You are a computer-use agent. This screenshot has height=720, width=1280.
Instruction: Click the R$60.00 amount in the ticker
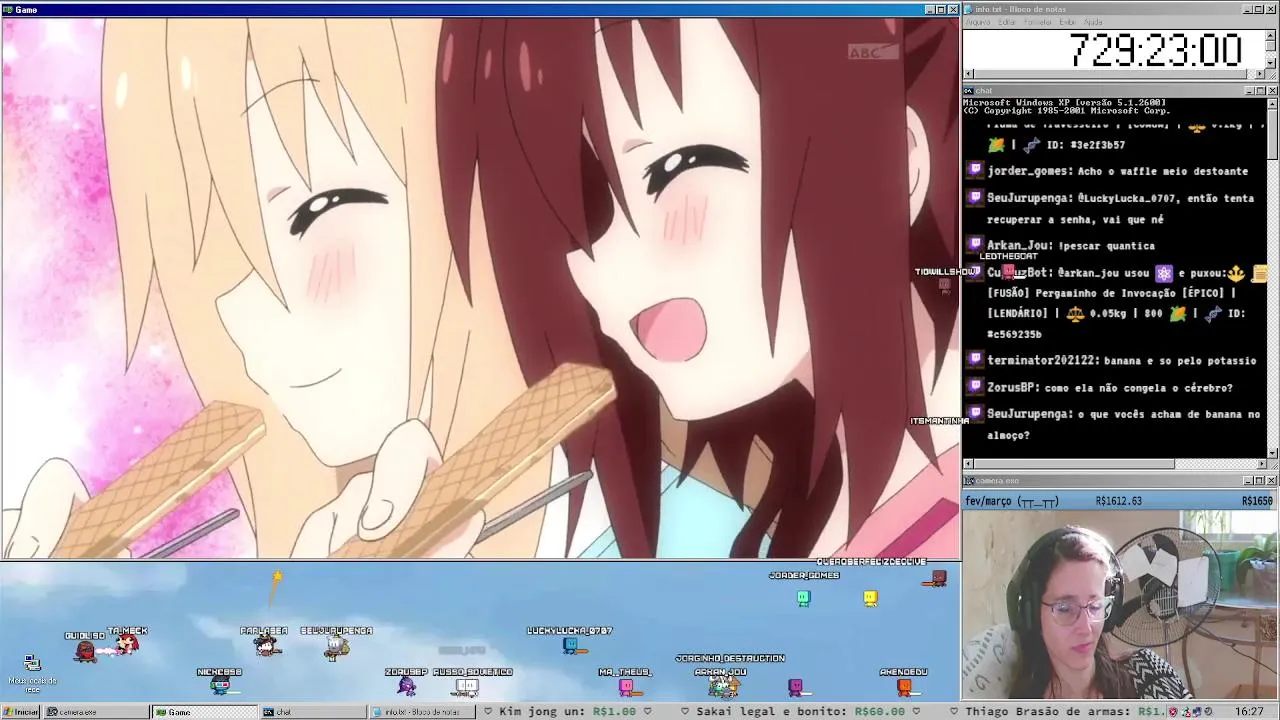click(x=881, y=712)
